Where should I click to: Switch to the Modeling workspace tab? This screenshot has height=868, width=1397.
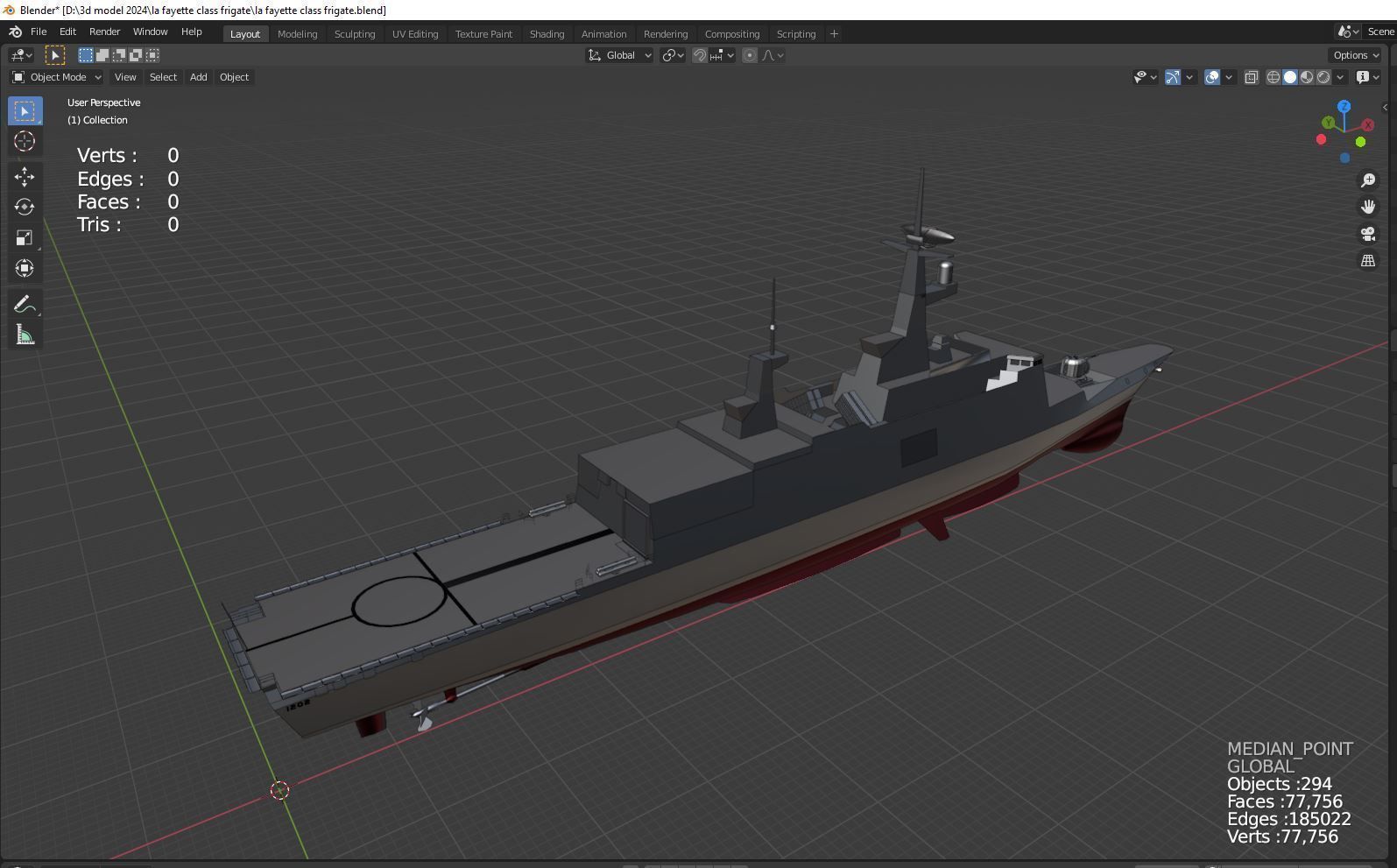(297, 34)
